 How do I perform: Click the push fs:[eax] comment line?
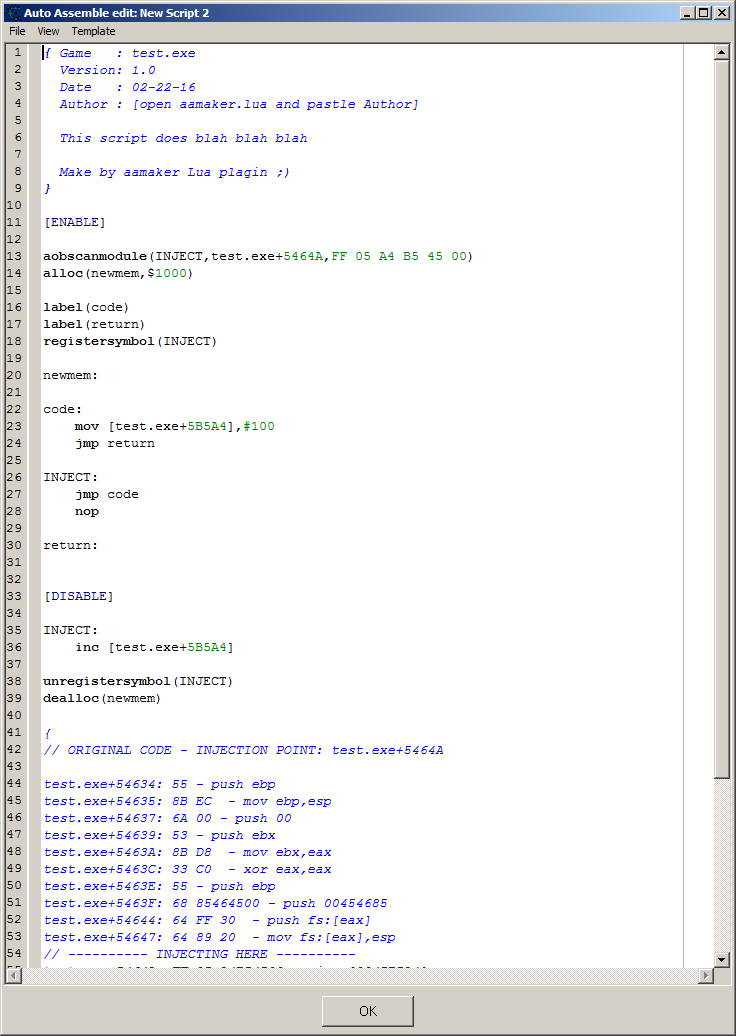pos(207,920)
